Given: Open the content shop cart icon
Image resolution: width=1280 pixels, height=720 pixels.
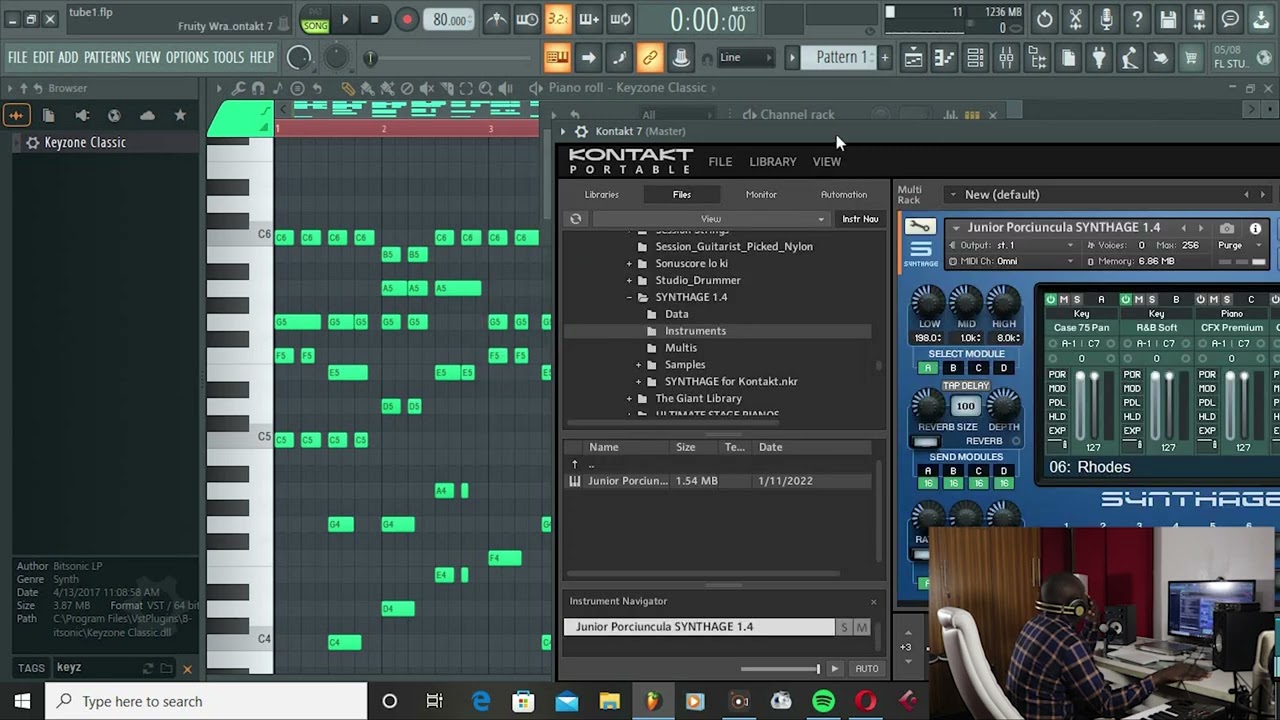Looking at the screenshot, I should [1191, 58].
